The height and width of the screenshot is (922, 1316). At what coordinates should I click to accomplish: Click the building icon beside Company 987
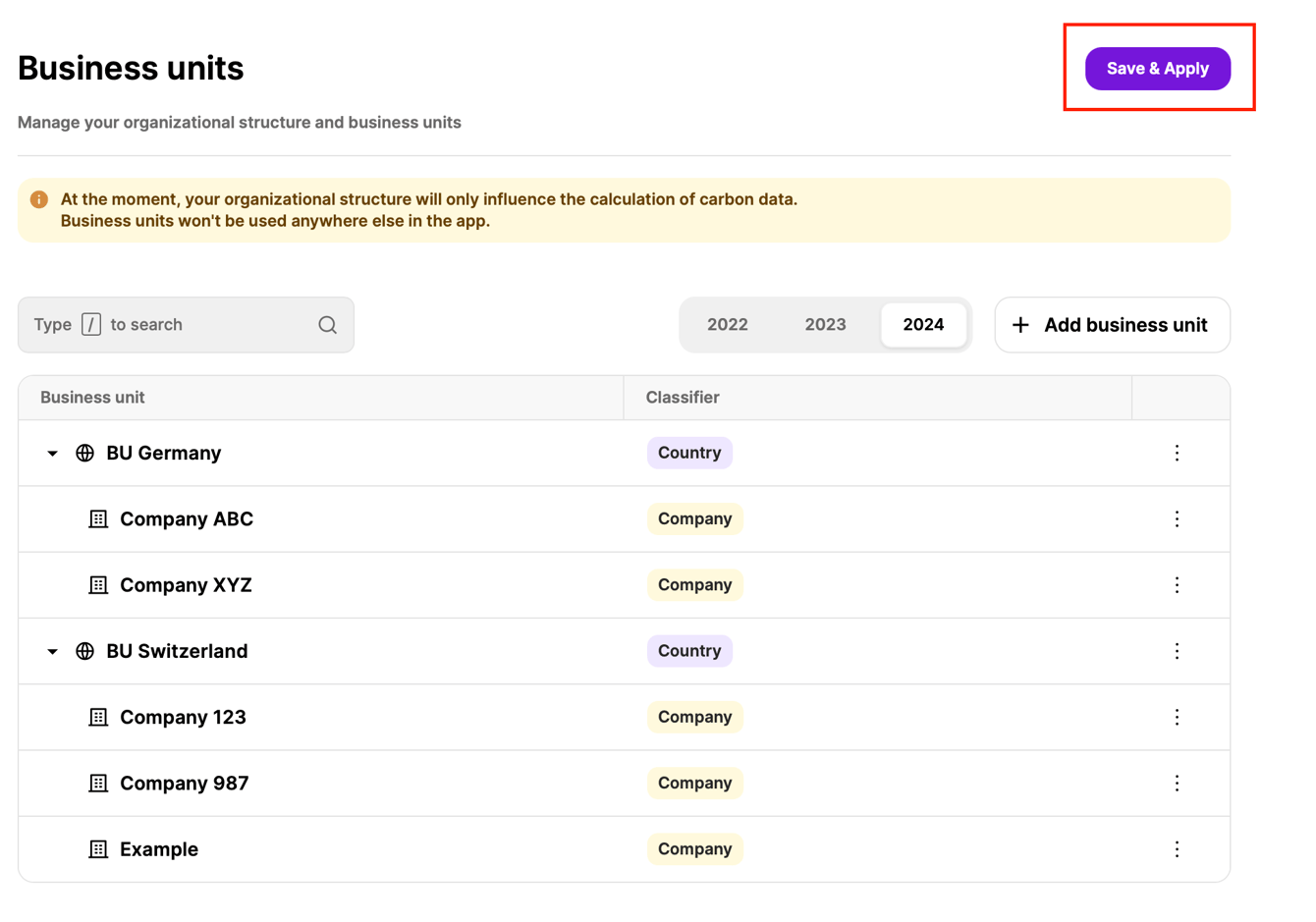[x=98, y=783]
